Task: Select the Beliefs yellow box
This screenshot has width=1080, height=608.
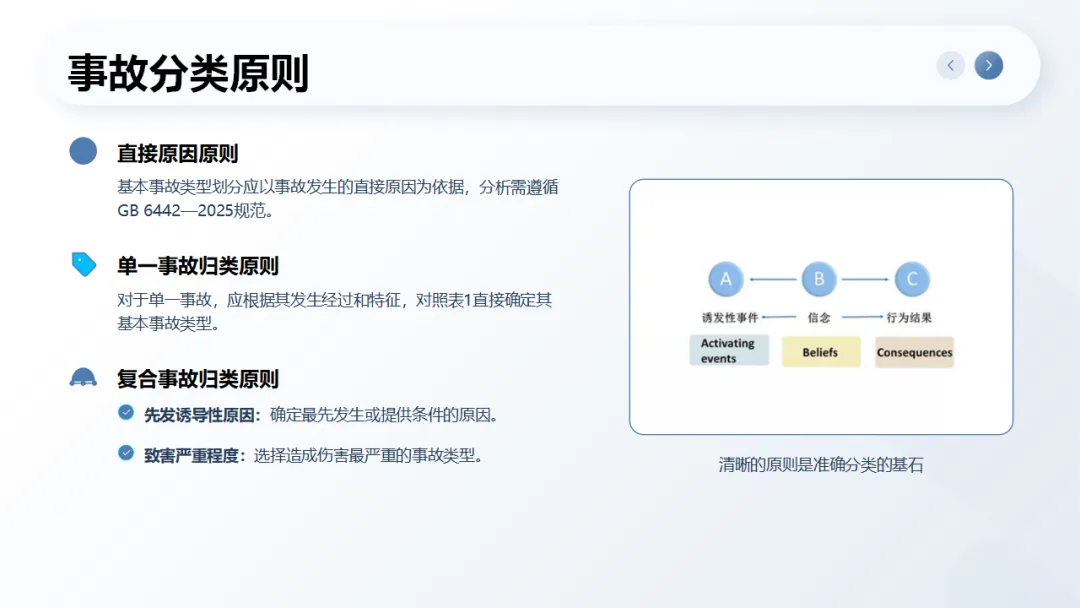Action: [x=820, y=352]
